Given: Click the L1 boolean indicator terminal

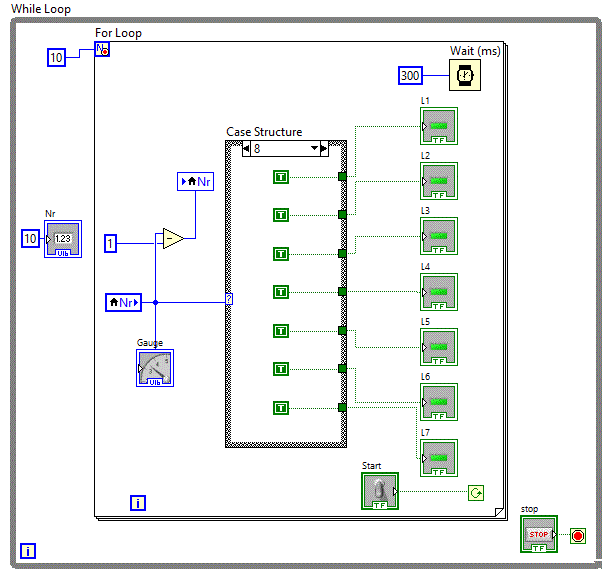Looking at the screenshot, I should pyautogui.click(x=438, y=127).
